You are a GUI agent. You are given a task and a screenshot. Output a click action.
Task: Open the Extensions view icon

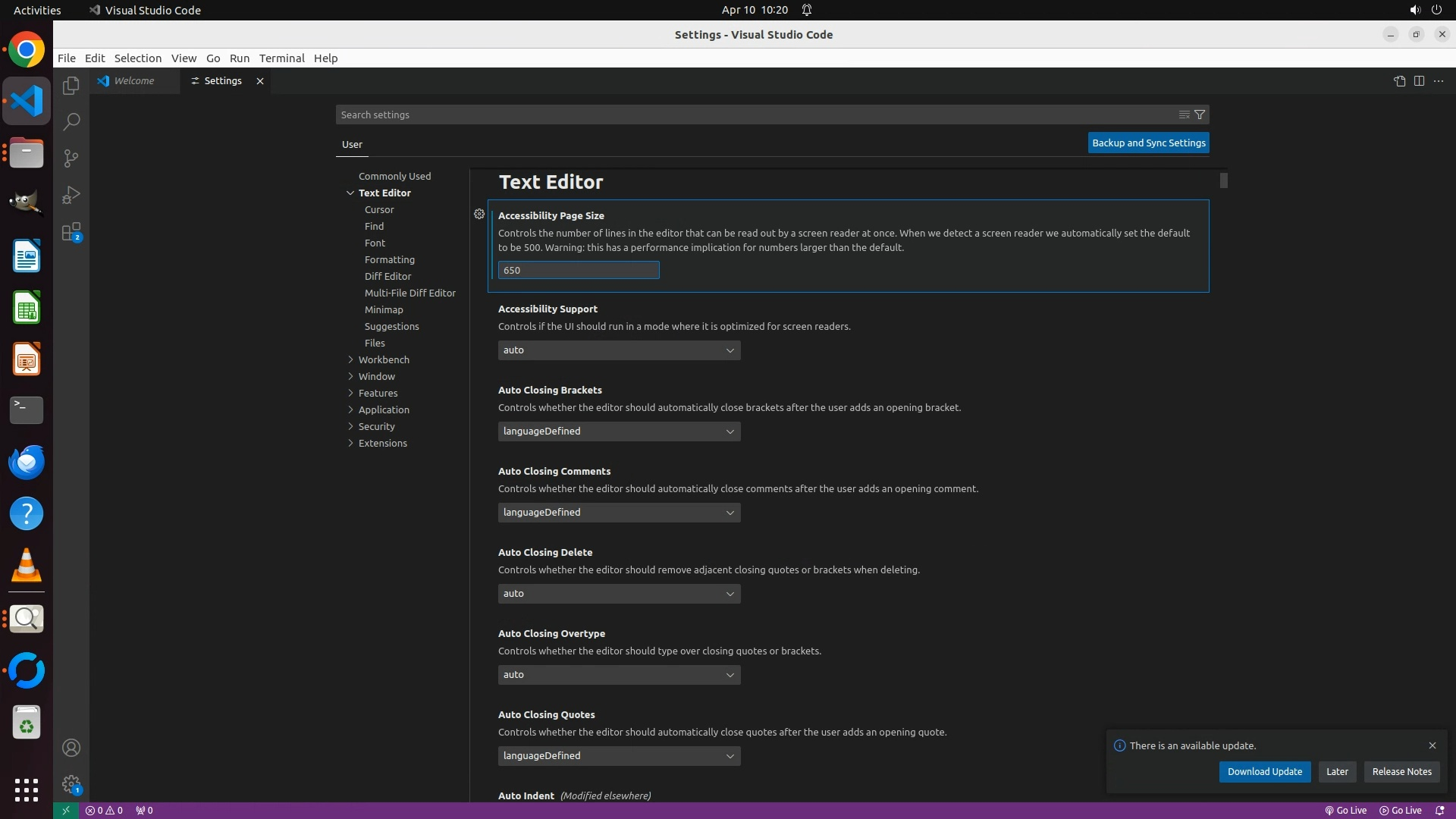(x=71, y=231)
